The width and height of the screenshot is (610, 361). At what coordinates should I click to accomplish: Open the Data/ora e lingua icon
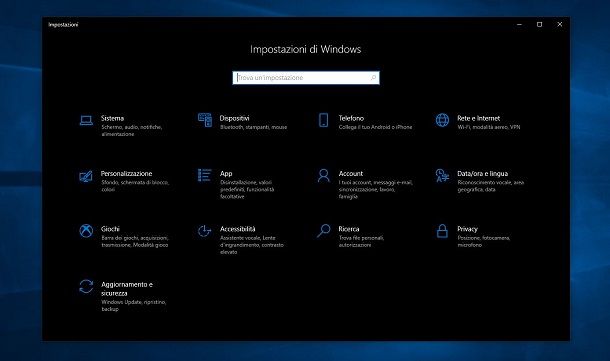[442, 176]
